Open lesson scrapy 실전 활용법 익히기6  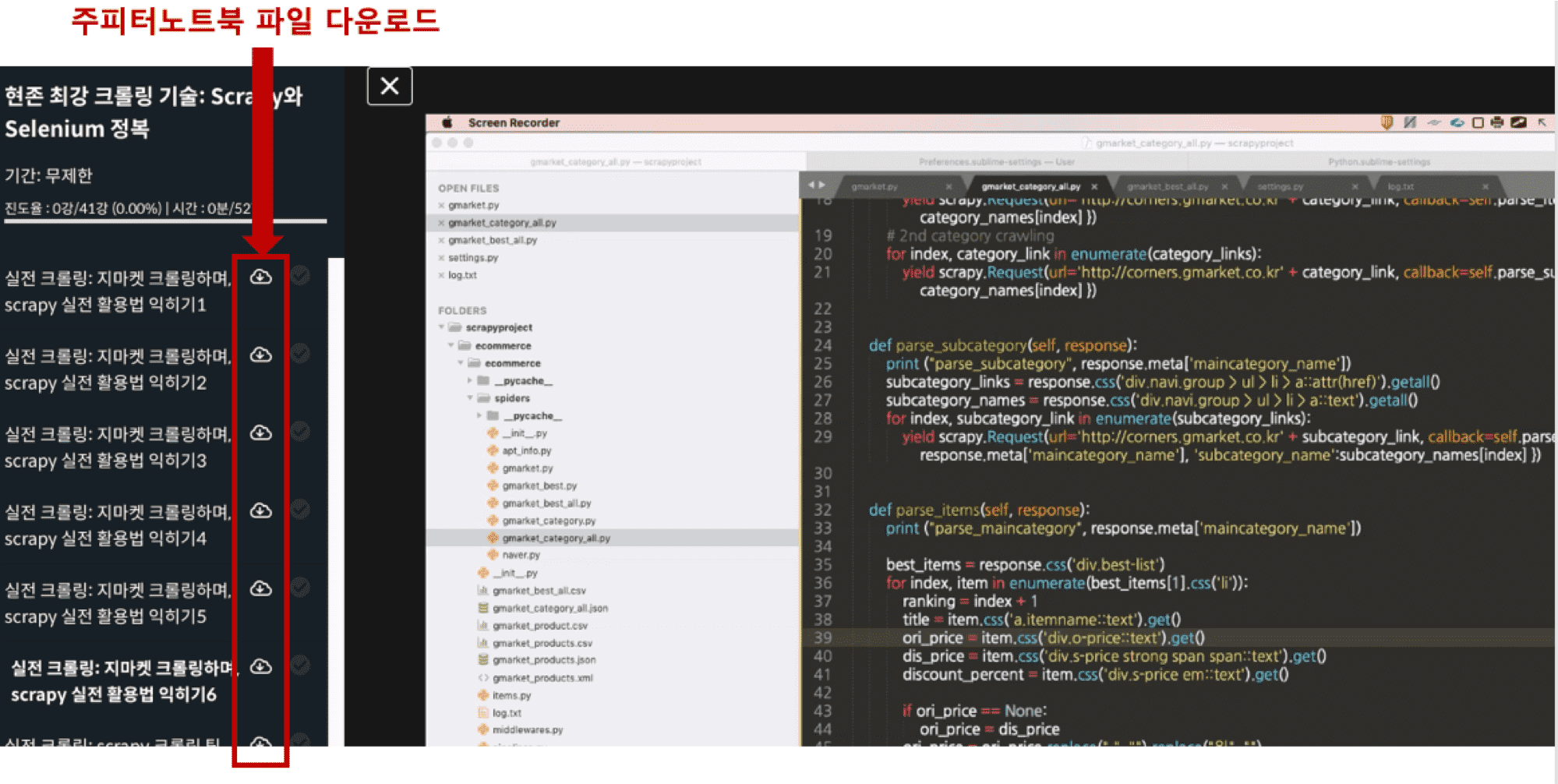click(125, 681)
